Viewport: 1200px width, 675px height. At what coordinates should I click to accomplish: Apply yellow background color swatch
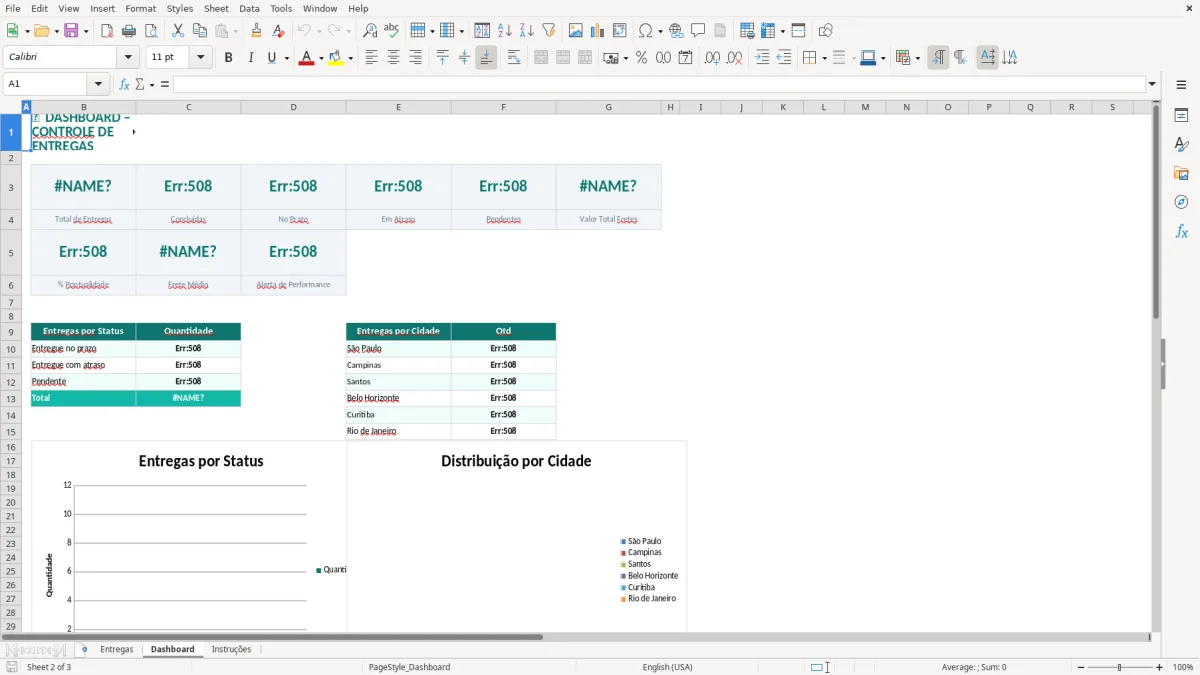click(336, 58)
